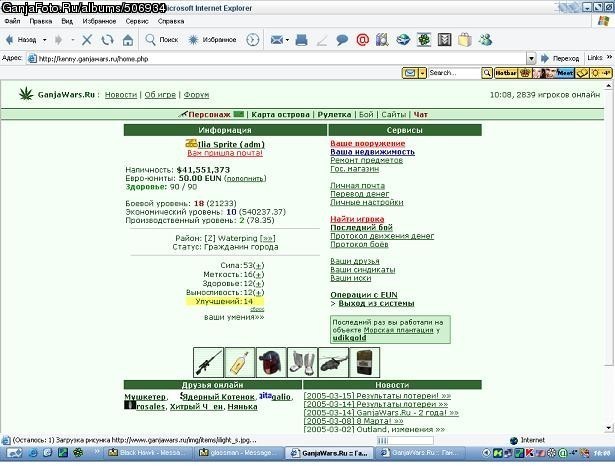The width and height of the screenshot is (615, 476).
Task: Click the page scrollbar down arrow
Action: click(x=609, y=428)
